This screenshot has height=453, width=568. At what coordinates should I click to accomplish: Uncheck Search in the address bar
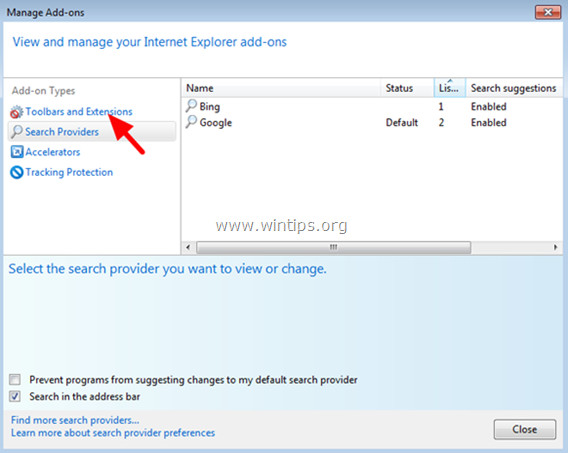[15, 396]
